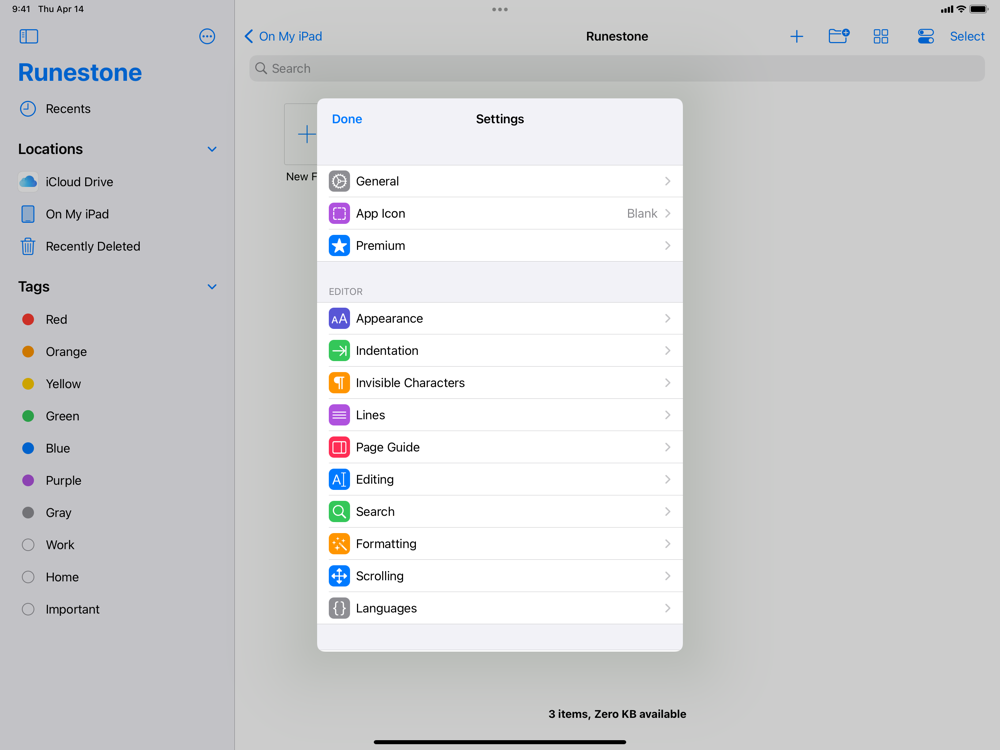Select the Purple tag dot

pyautogui.click(x=28, y=481)
